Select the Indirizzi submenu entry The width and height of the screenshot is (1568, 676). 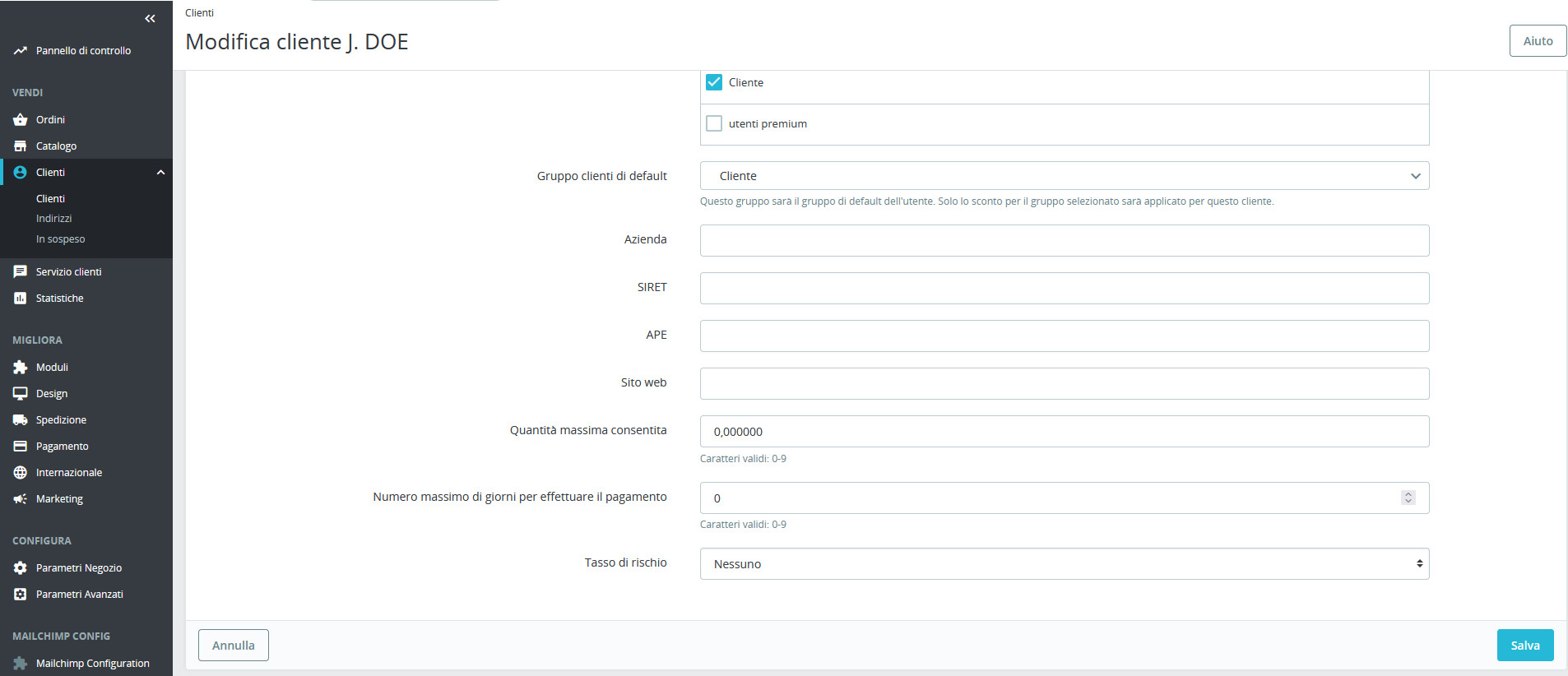pos(53,219)
